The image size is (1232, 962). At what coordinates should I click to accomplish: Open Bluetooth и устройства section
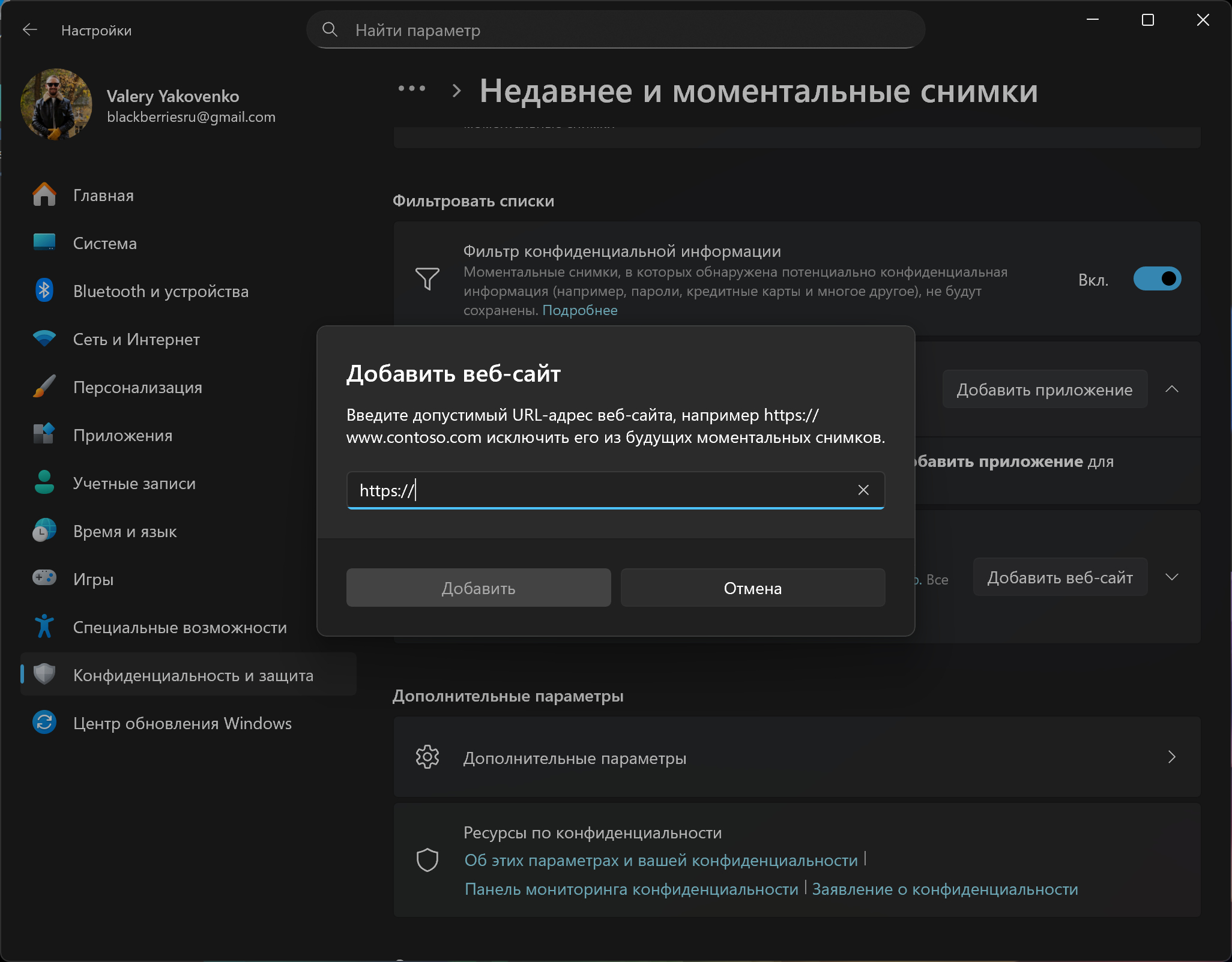pyautogui.click(x=160, y=292)
